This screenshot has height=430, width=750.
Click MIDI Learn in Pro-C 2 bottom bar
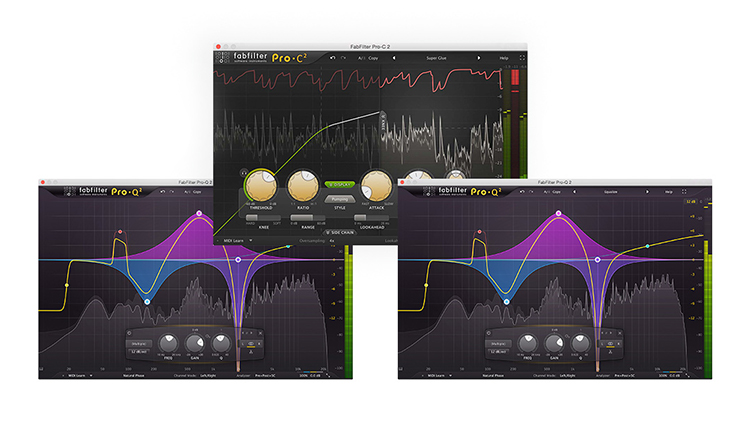point(233,241)
